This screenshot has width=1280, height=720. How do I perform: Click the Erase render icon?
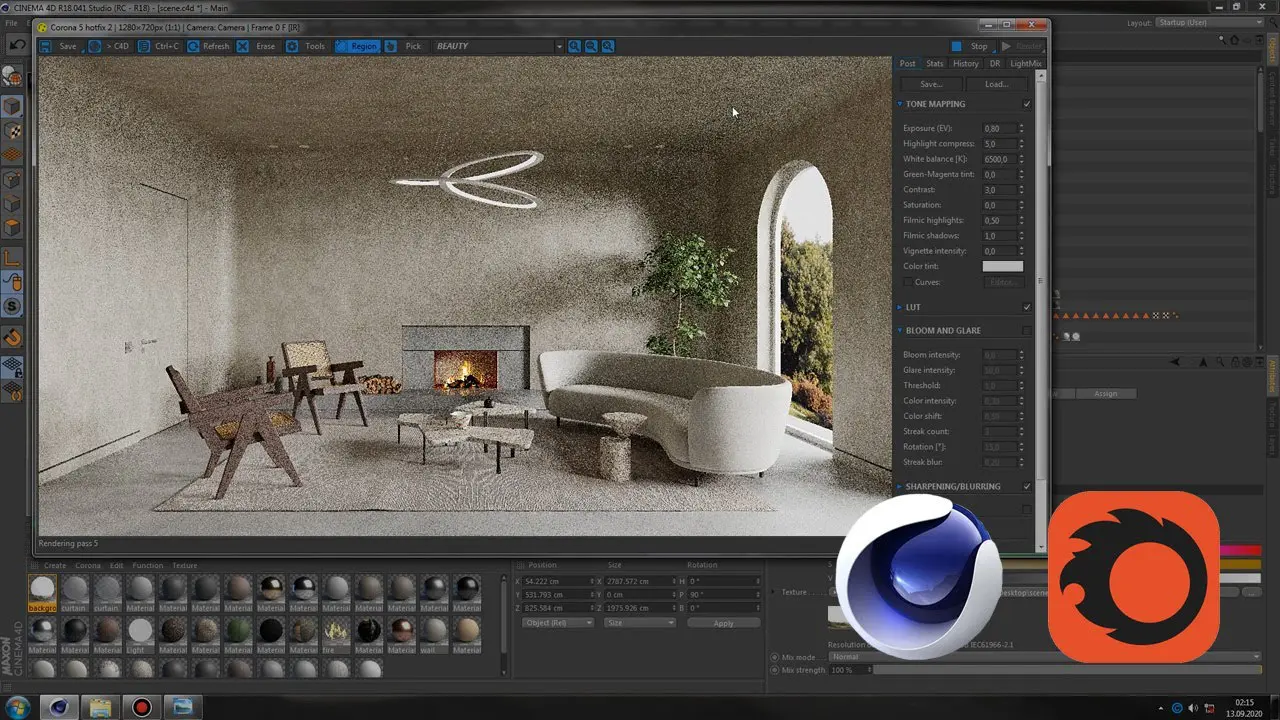(x=243, y=46)
